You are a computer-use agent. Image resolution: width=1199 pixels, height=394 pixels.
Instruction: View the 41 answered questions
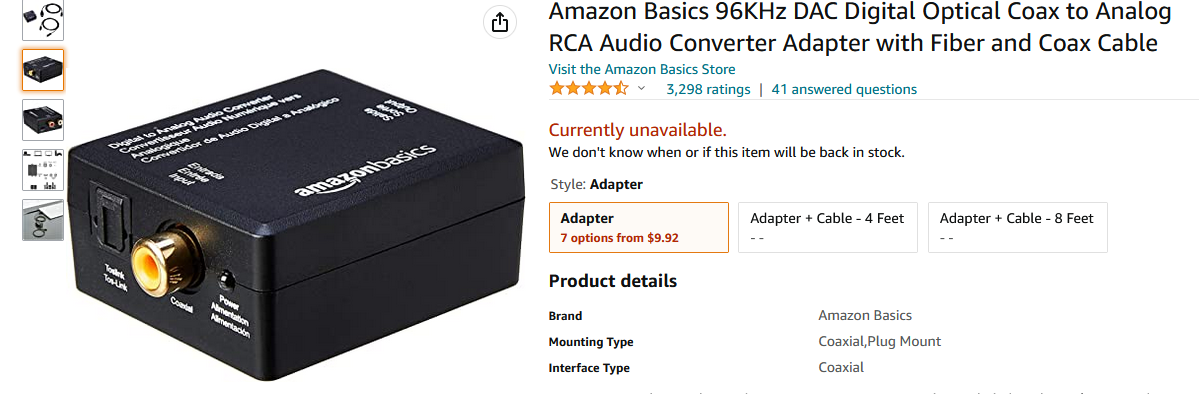844,90
